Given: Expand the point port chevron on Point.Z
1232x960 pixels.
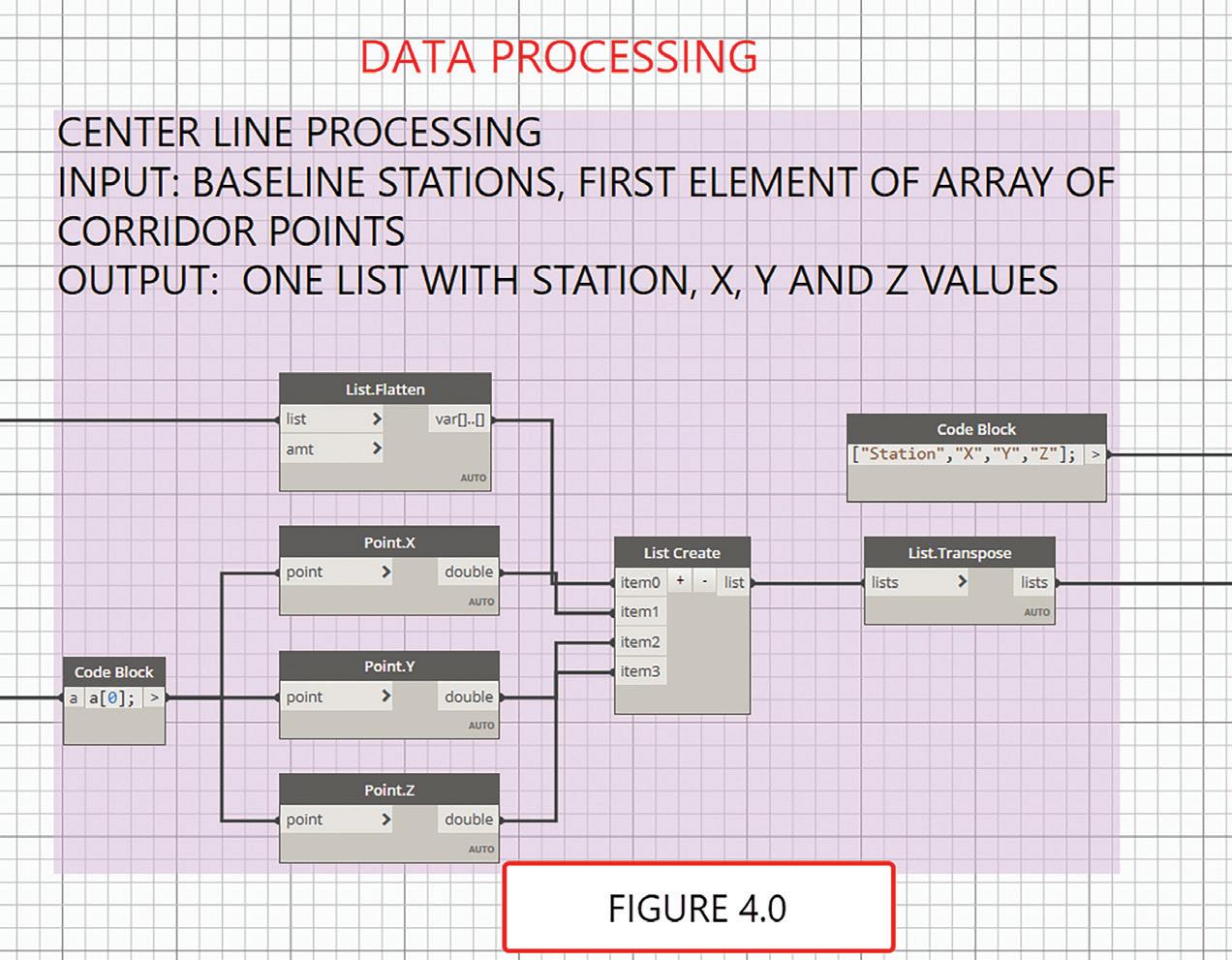Looking at the screenshot, I should click(x=385, y=820).
